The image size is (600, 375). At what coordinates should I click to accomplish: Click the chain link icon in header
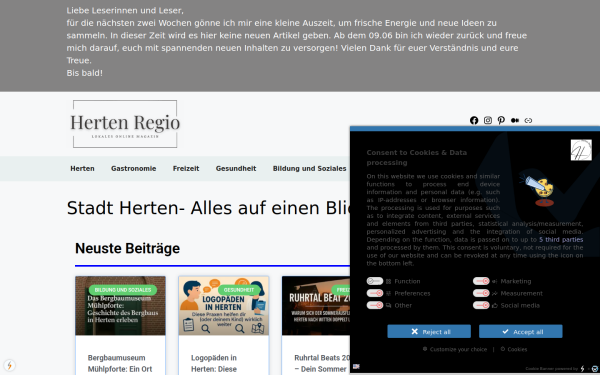coord(528,121)
